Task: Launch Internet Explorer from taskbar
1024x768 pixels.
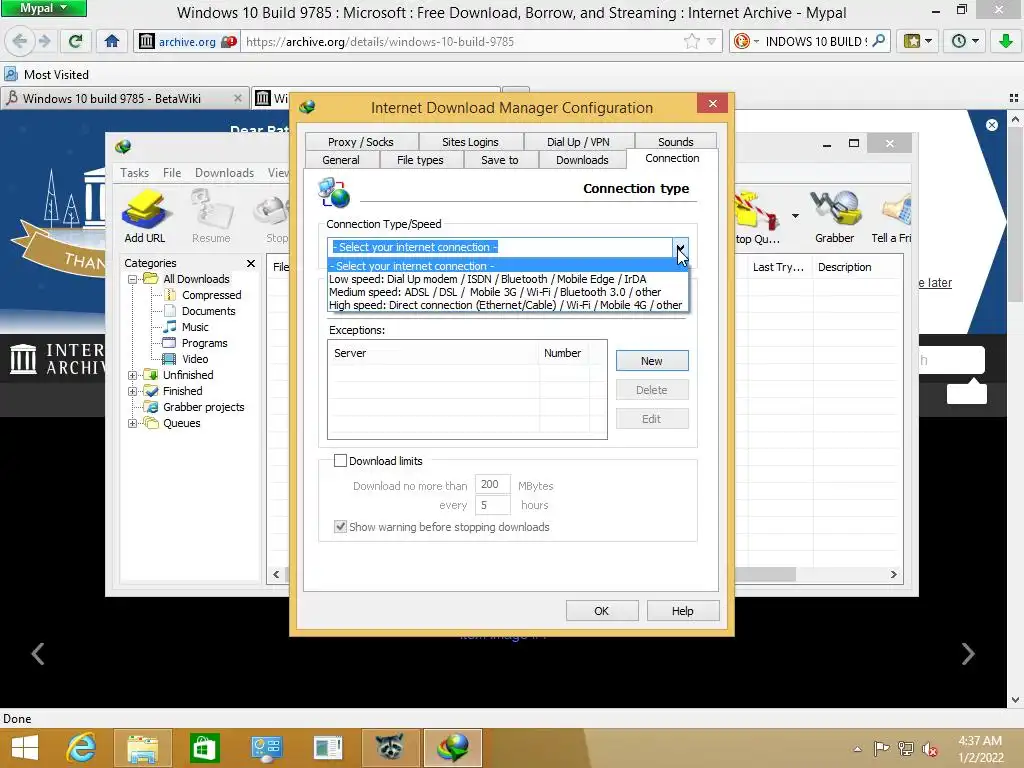Action: 81,748
